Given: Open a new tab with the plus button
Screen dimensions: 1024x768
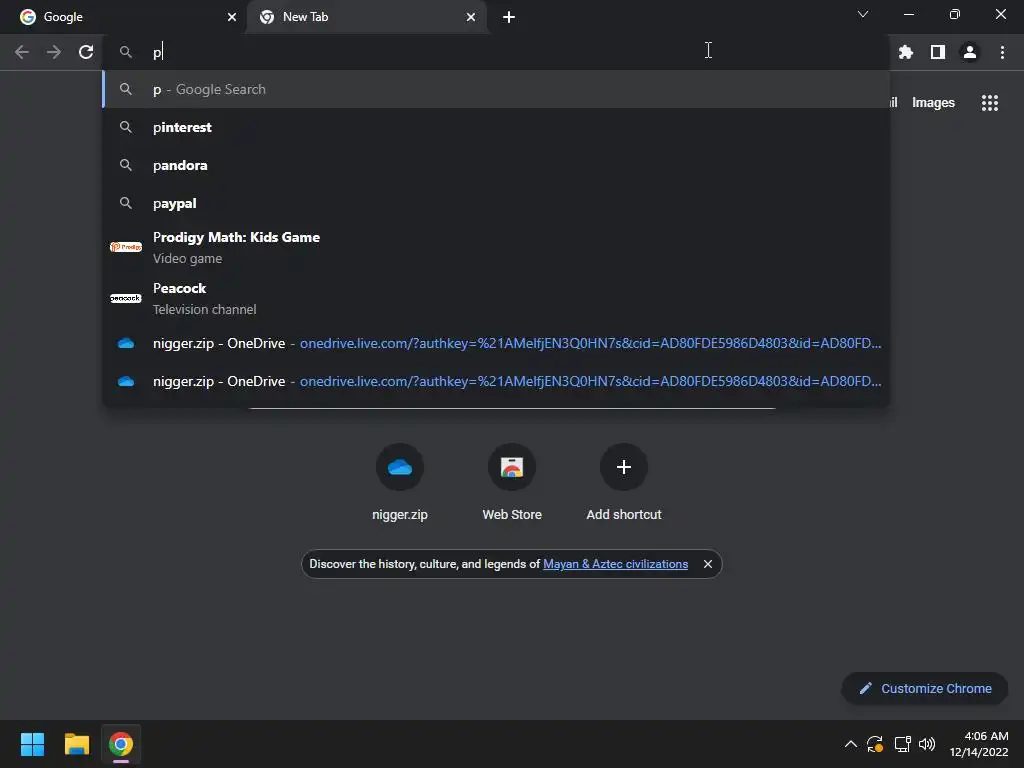Looking at the screenshot, I should 509,17.
